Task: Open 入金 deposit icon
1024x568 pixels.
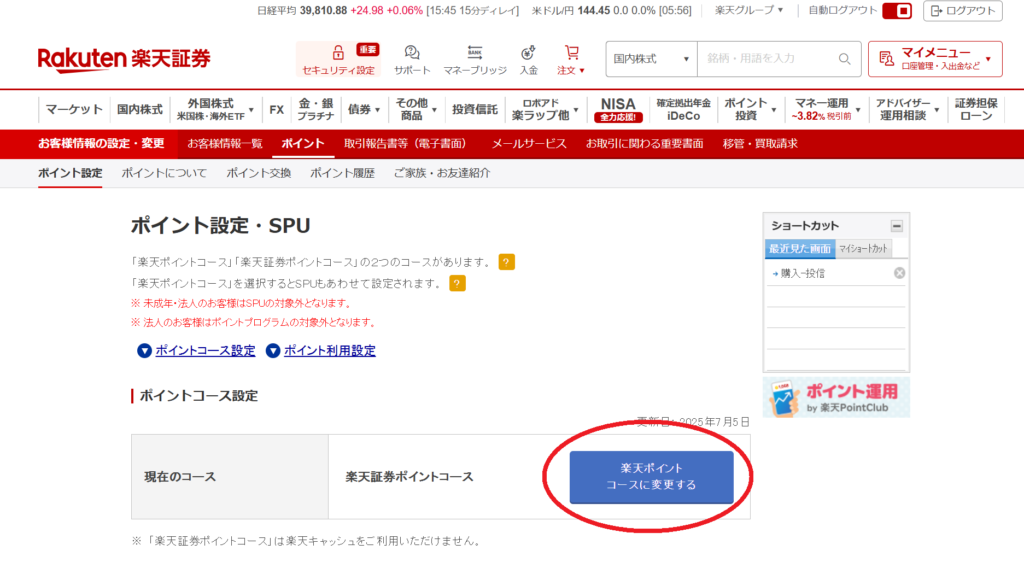Action: [528, 59]
